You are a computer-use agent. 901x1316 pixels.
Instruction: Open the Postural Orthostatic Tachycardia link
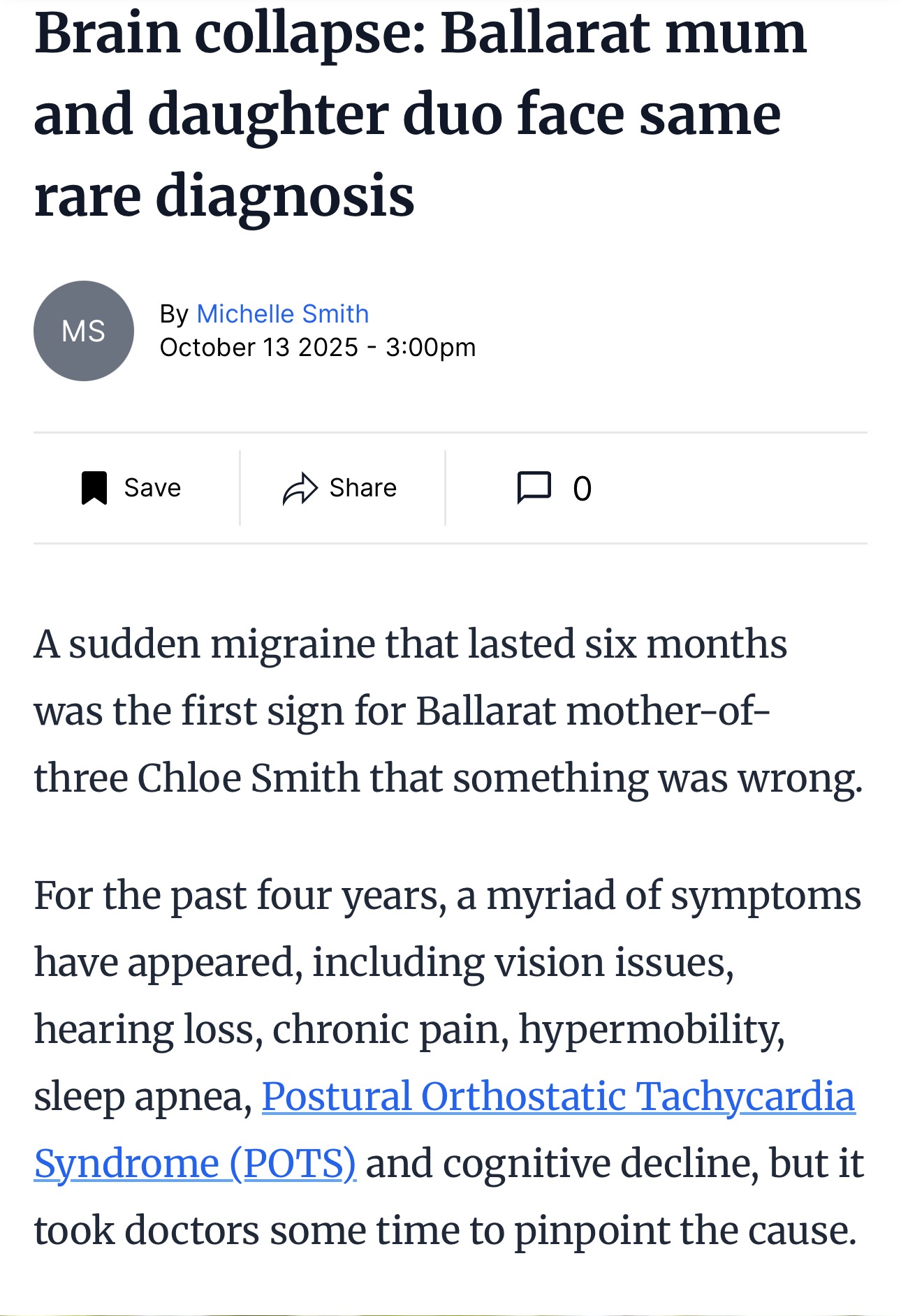coord(558,1096)
